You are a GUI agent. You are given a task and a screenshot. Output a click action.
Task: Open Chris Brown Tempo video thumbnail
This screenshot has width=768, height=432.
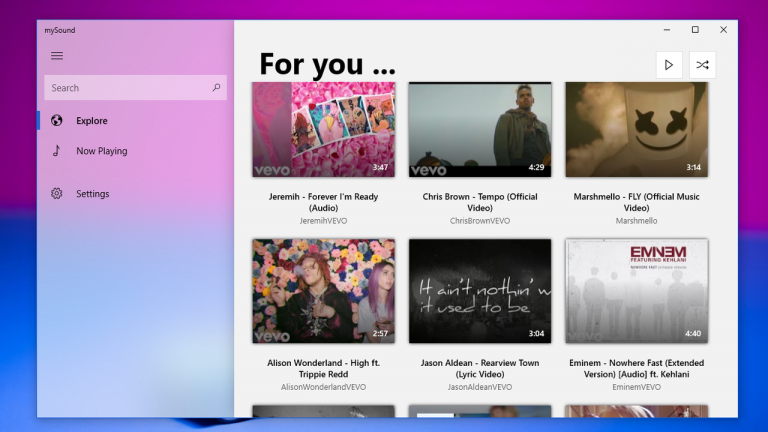pyautogui.click(x=480, y=129)
